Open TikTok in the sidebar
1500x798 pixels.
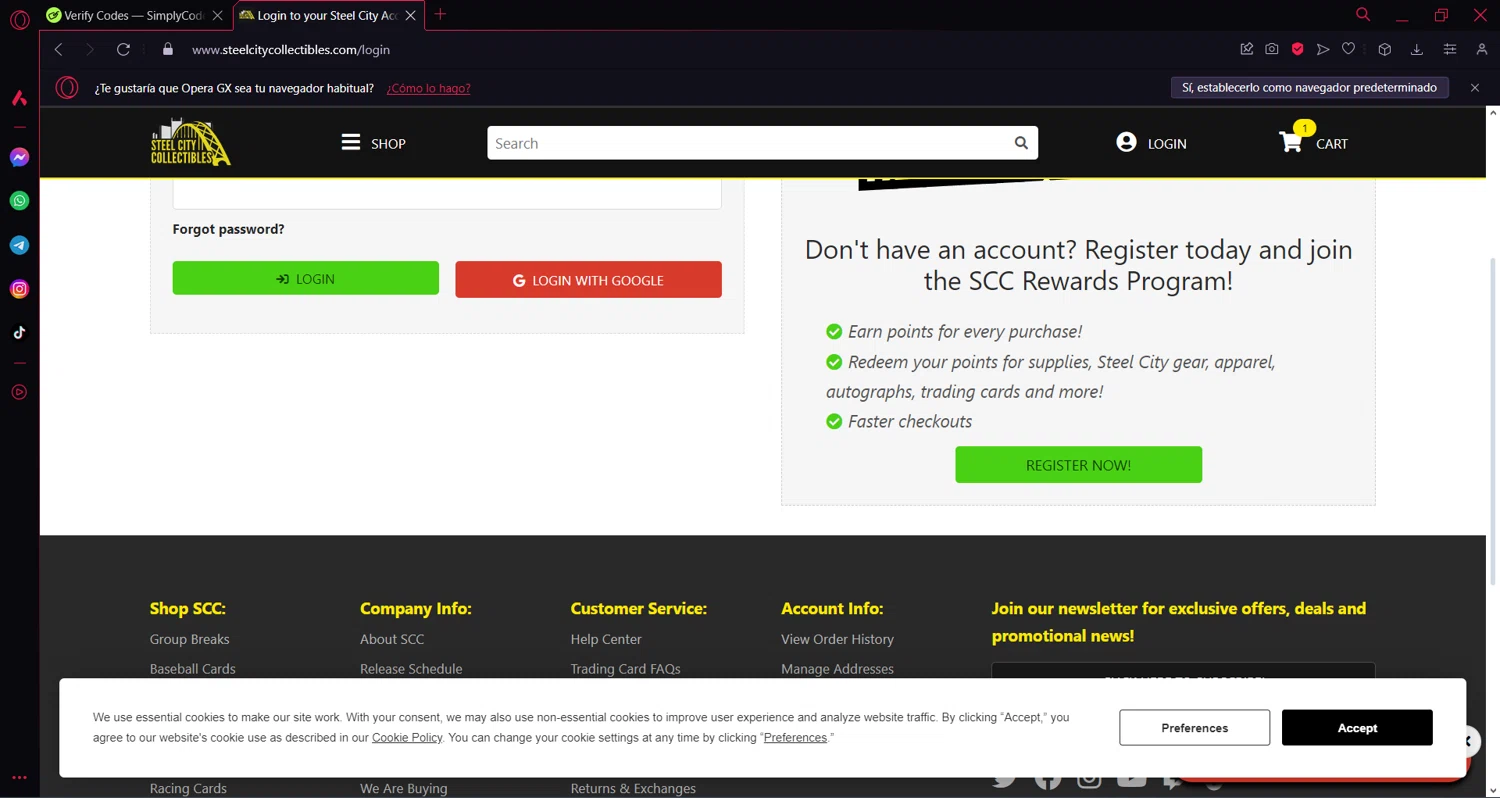[x=19, y=333]
